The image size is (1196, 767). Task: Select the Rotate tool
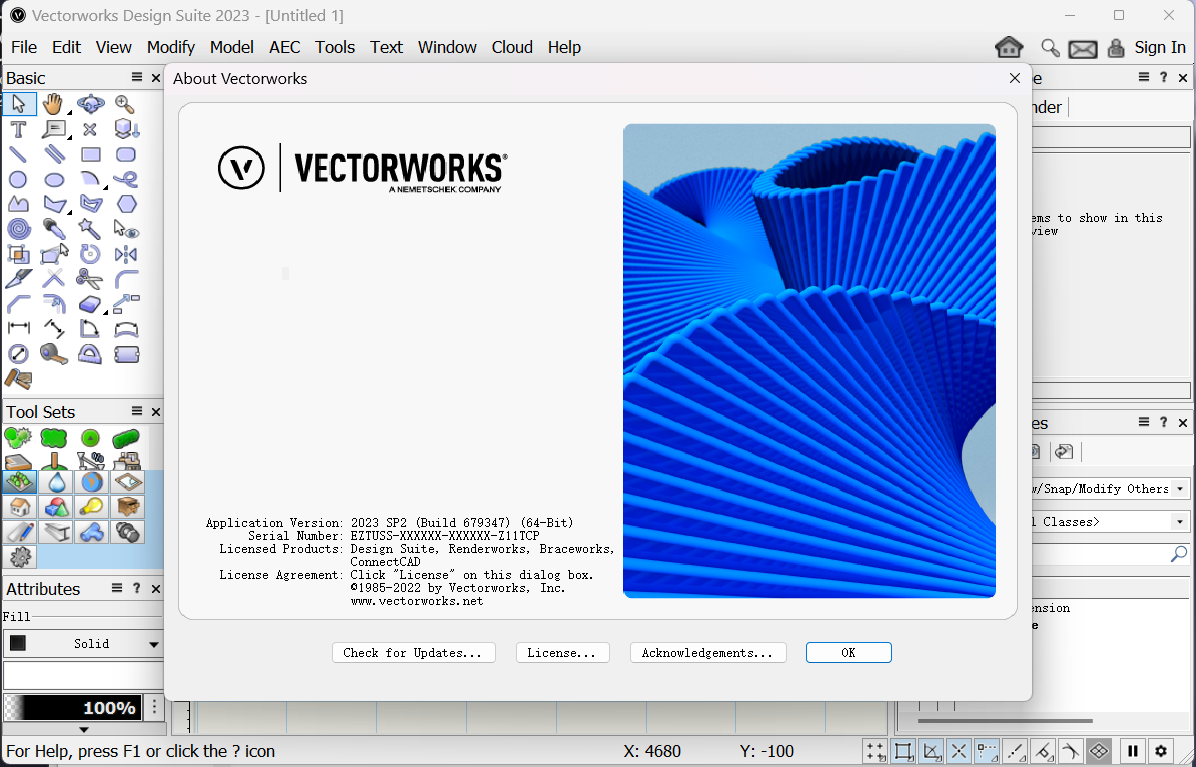90,254
